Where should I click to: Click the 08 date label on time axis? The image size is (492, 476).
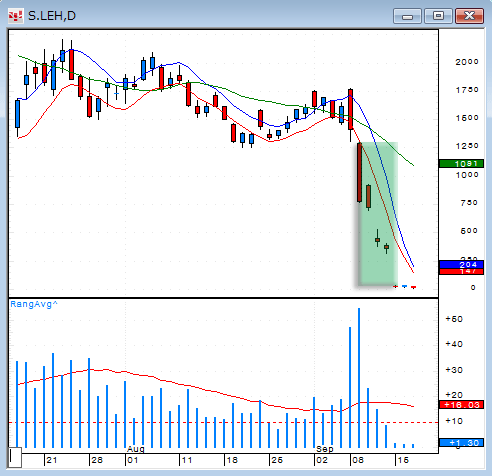(x=358, y=460)
